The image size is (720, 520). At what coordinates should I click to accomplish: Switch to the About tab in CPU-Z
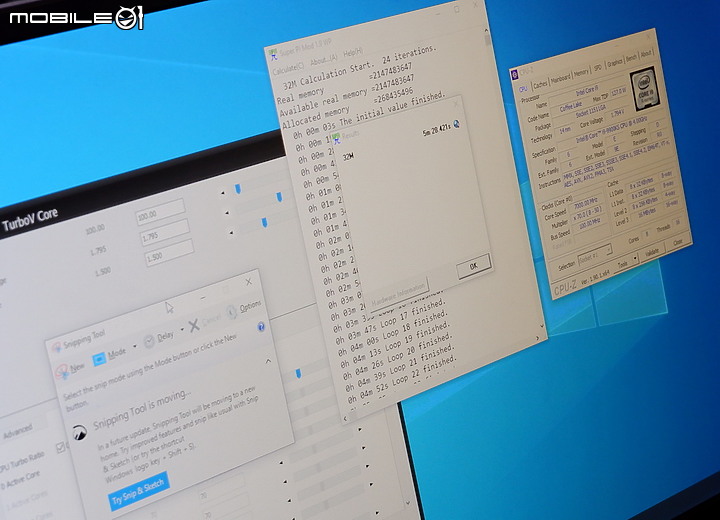[x=646, y=54]
